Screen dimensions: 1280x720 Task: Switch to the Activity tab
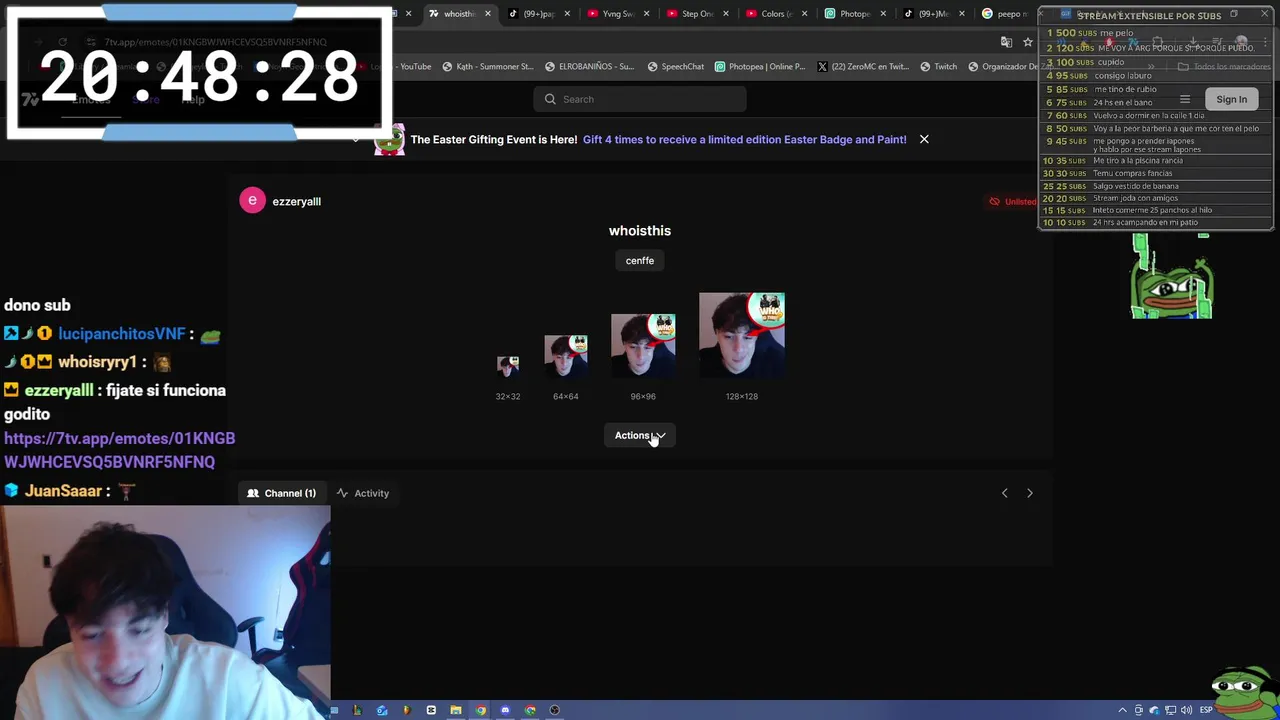pos(362,493)
